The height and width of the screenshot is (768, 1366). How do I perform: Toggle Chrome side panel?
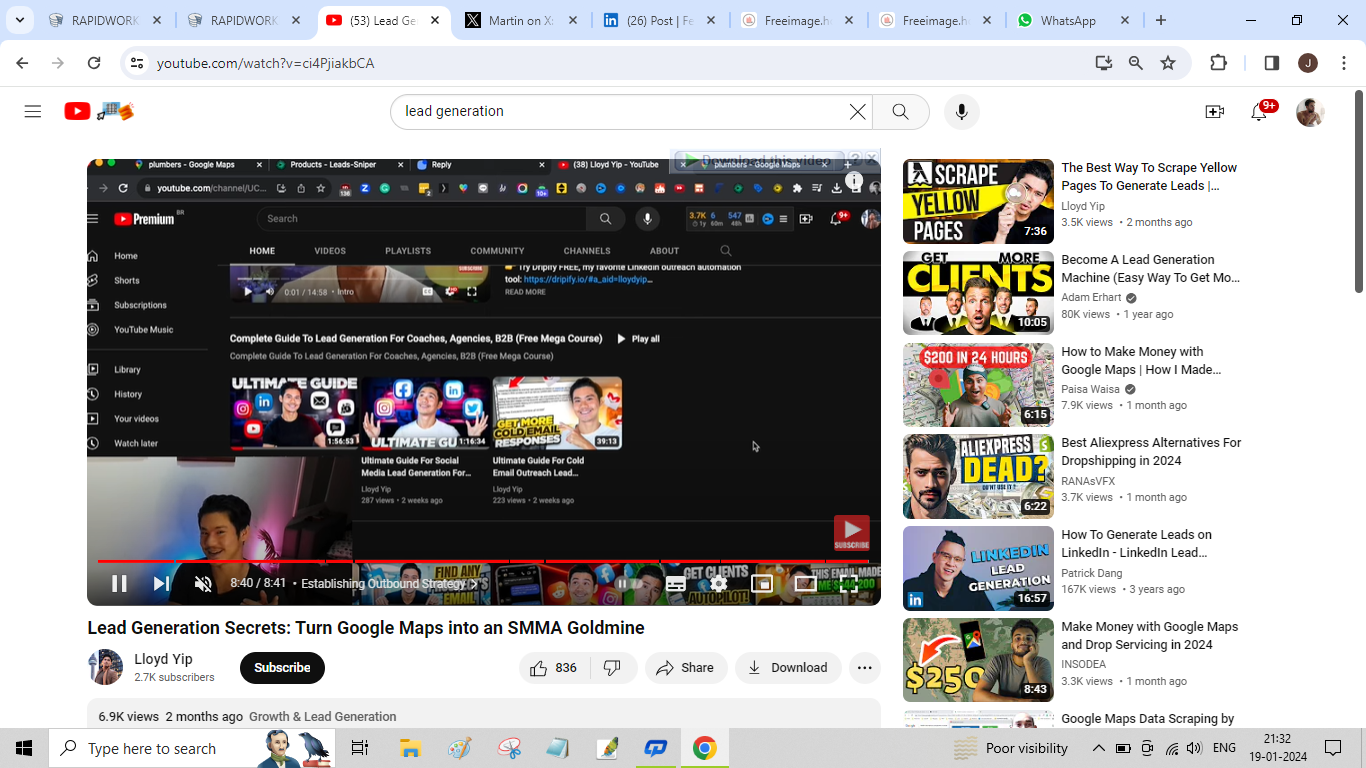[1272, 63]
